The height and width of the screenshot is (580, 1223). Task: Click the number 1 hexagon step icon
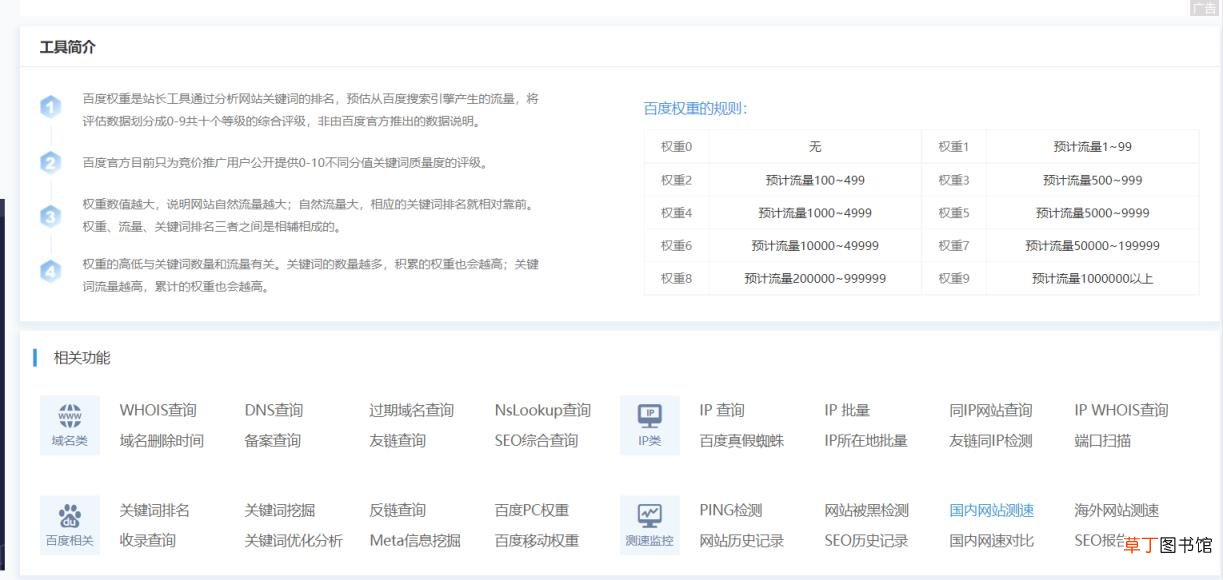[x=50, y=106]
